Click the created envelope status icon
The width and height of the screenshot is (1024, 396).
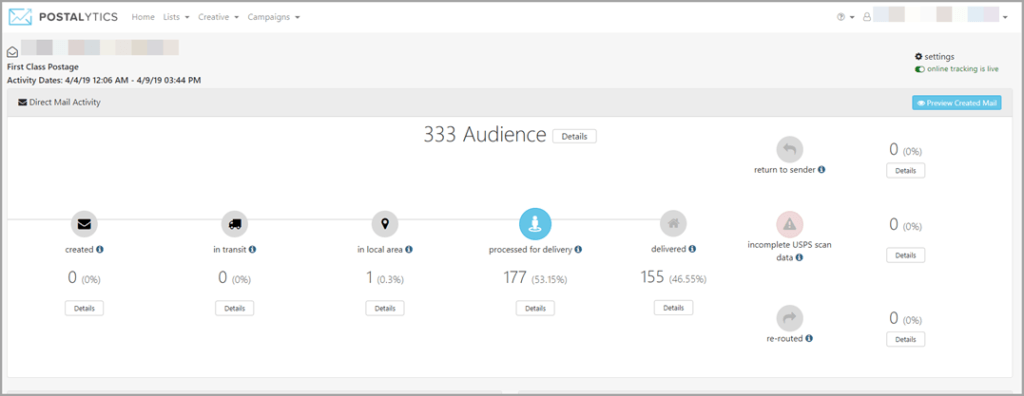[84, 224]
